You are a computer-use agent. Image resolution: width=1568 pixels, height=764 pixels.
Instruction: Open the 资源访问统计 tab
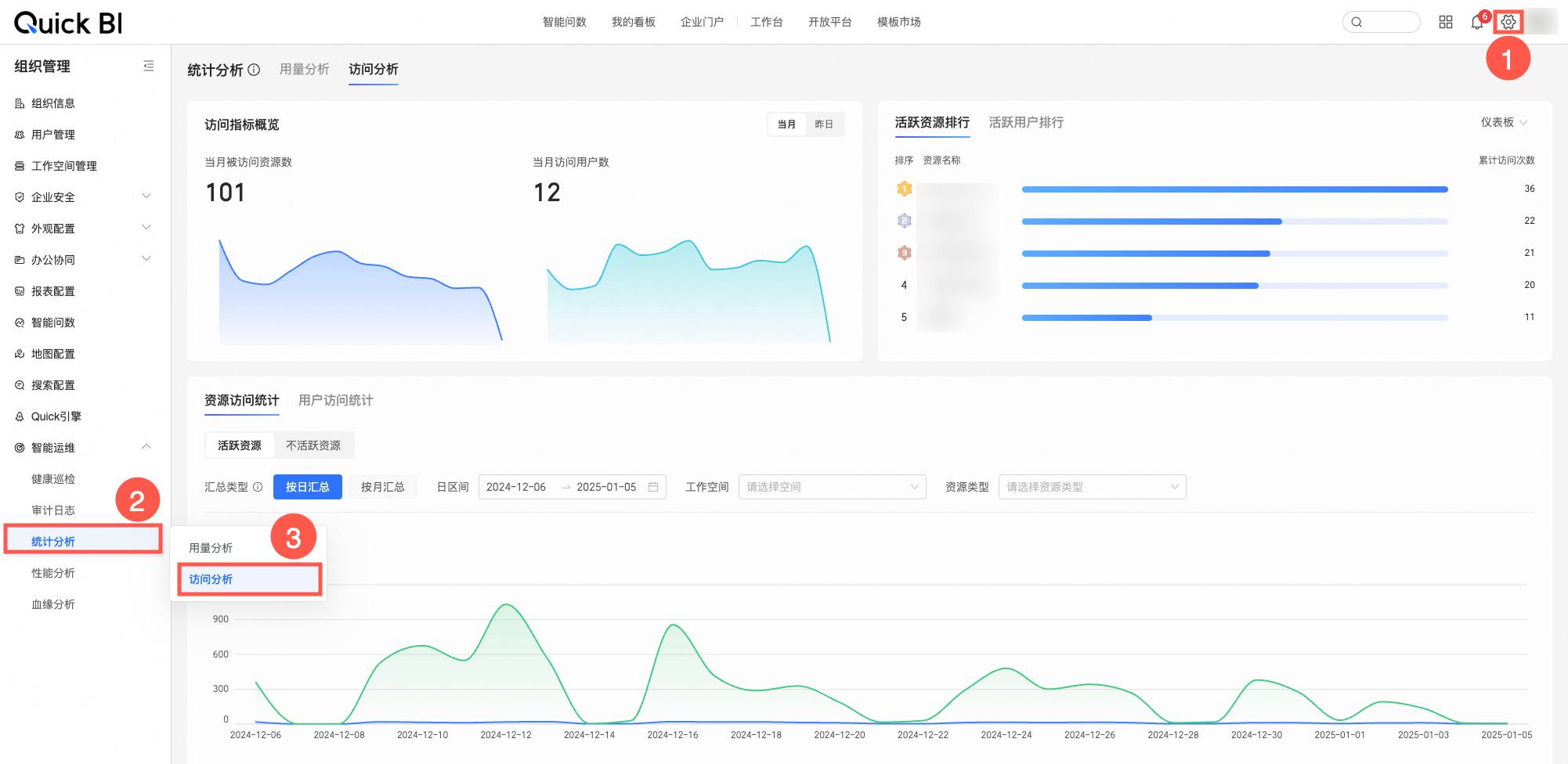(242, 400)
